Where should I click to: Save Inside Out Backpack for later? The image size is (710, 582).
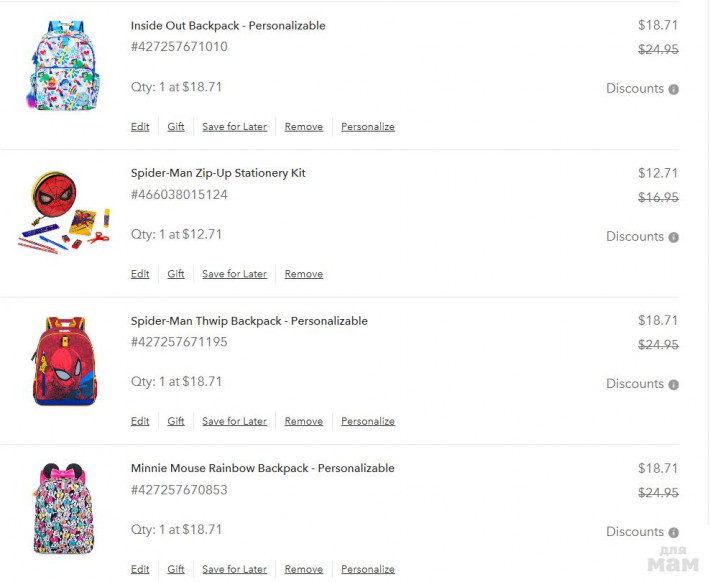[x=234, y=127]
